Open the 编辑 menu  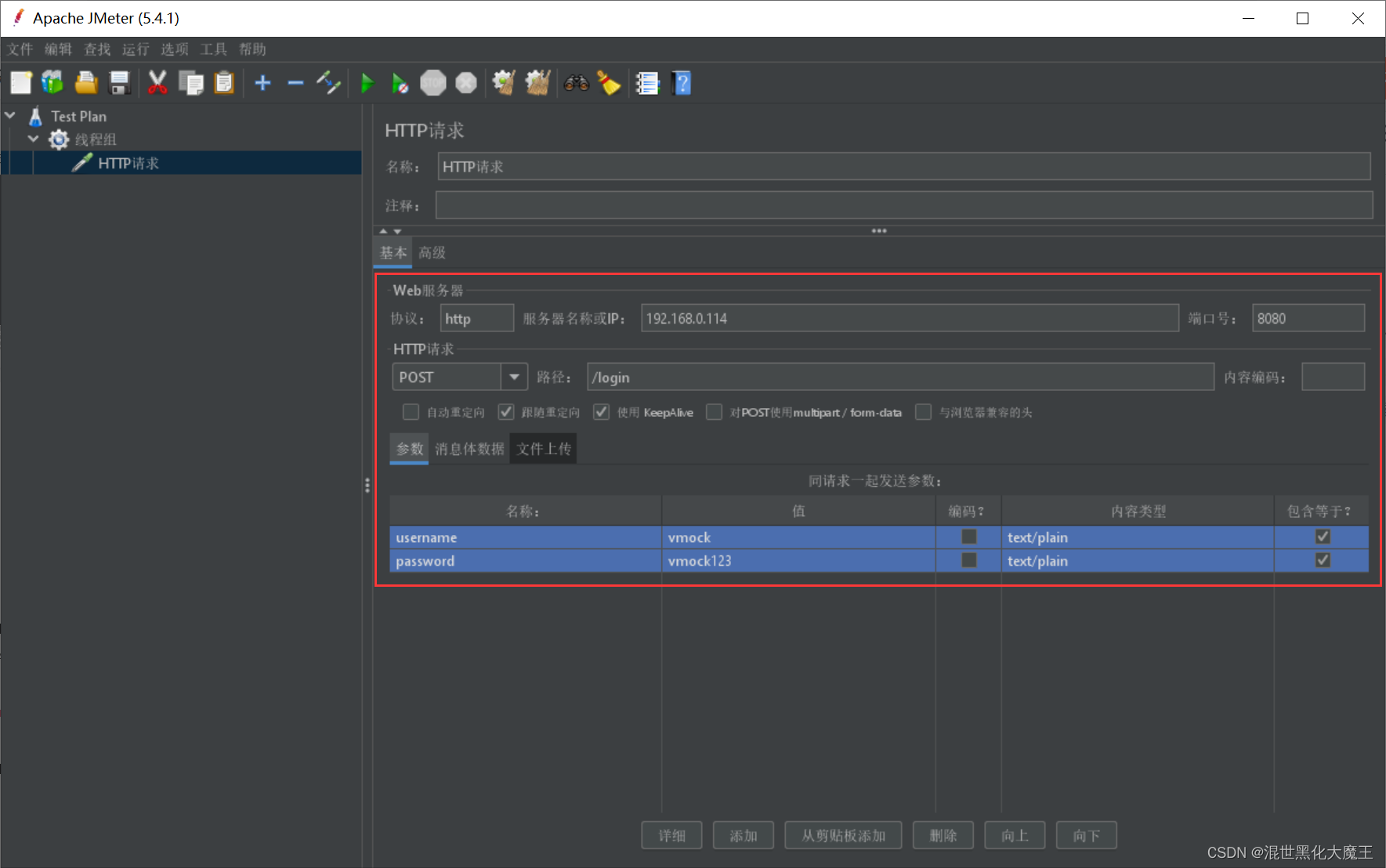click(x=58, y=49)
